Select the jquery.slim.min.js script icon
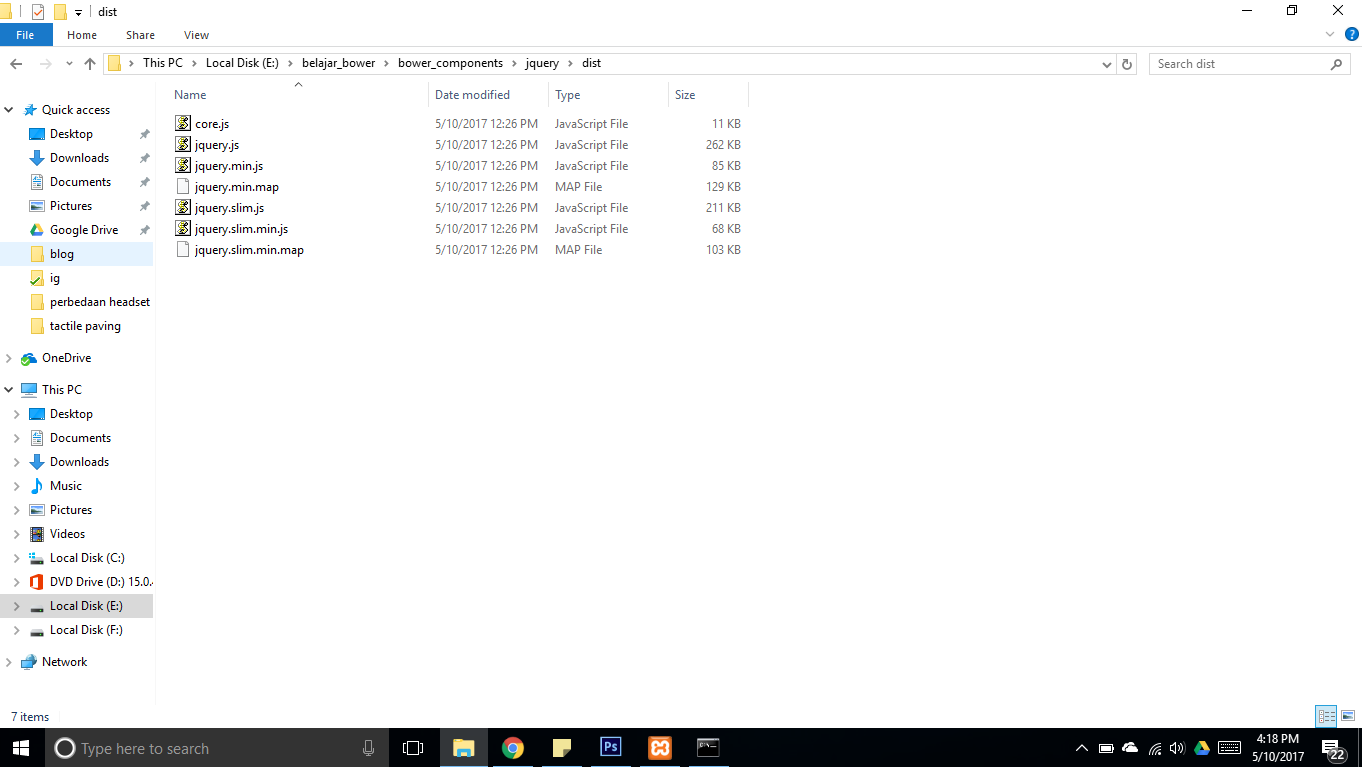The height and width of the screenshot is (767, 1362). pos(182,229)
